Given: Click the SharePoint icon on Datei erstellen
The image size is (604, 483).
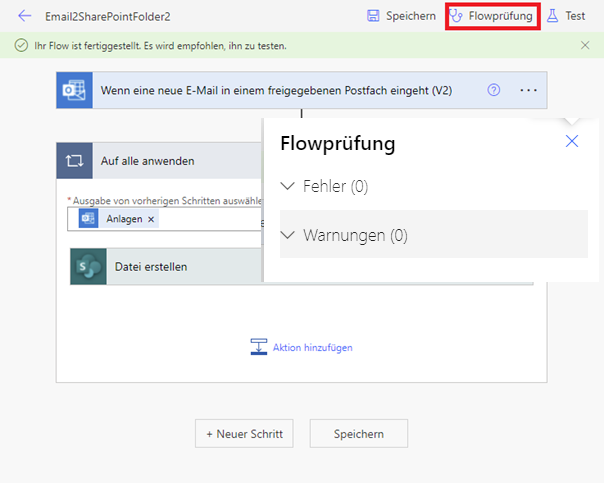Looking at the screenshot, I should coord(88,267).
